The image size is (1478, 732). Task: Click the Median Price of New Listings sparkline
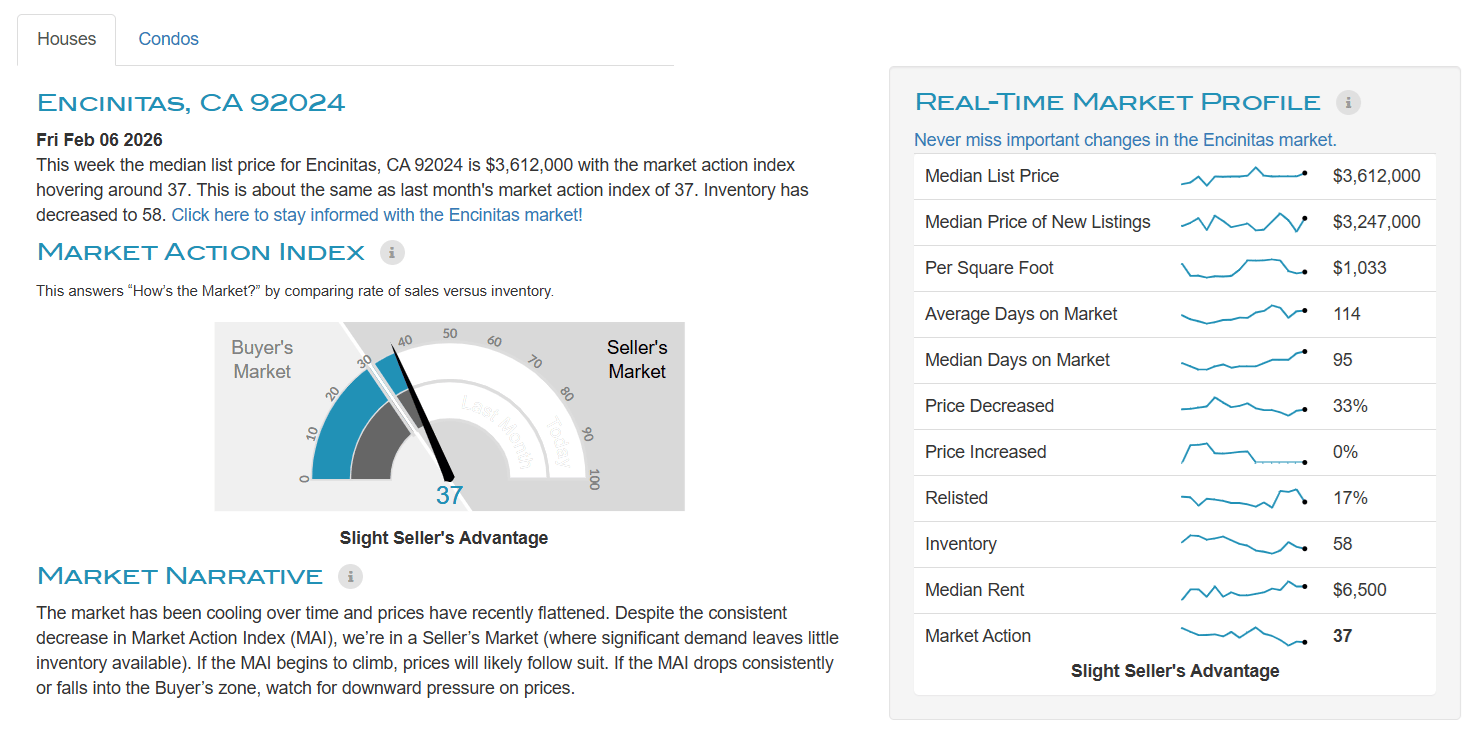point(1244,222)
